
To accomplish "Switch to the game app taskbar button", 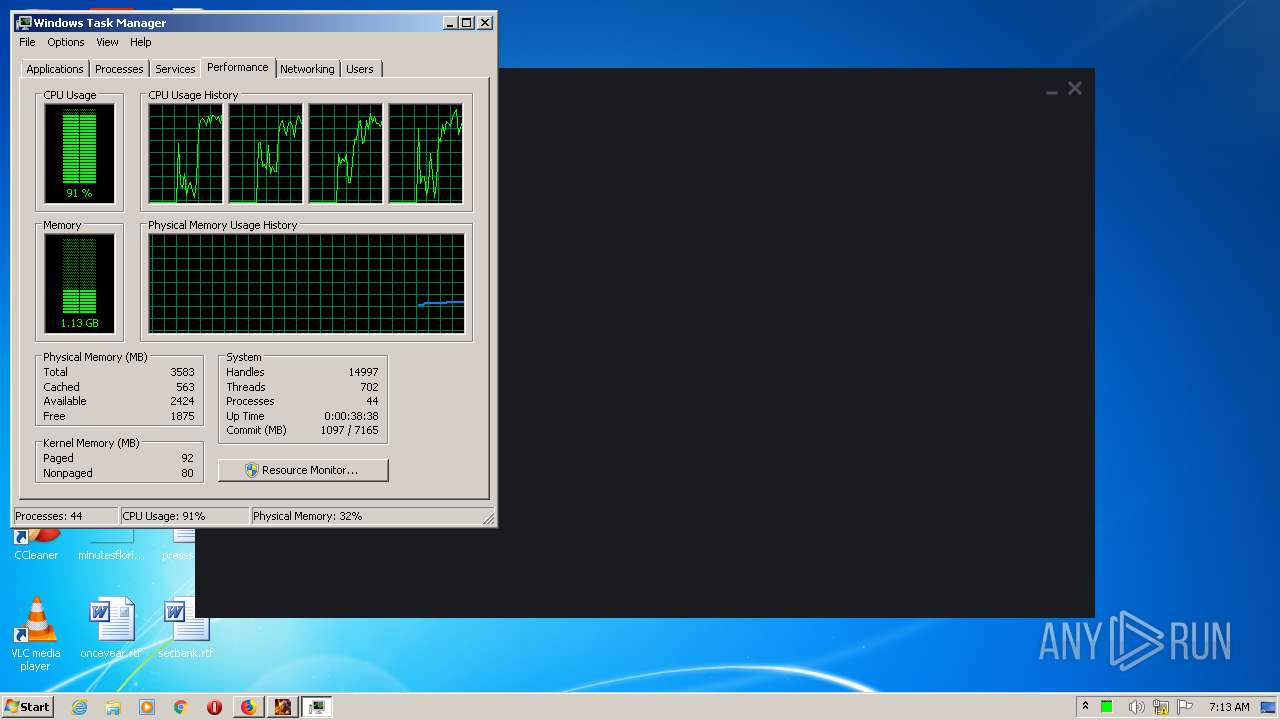I will (x=282, y=707).
